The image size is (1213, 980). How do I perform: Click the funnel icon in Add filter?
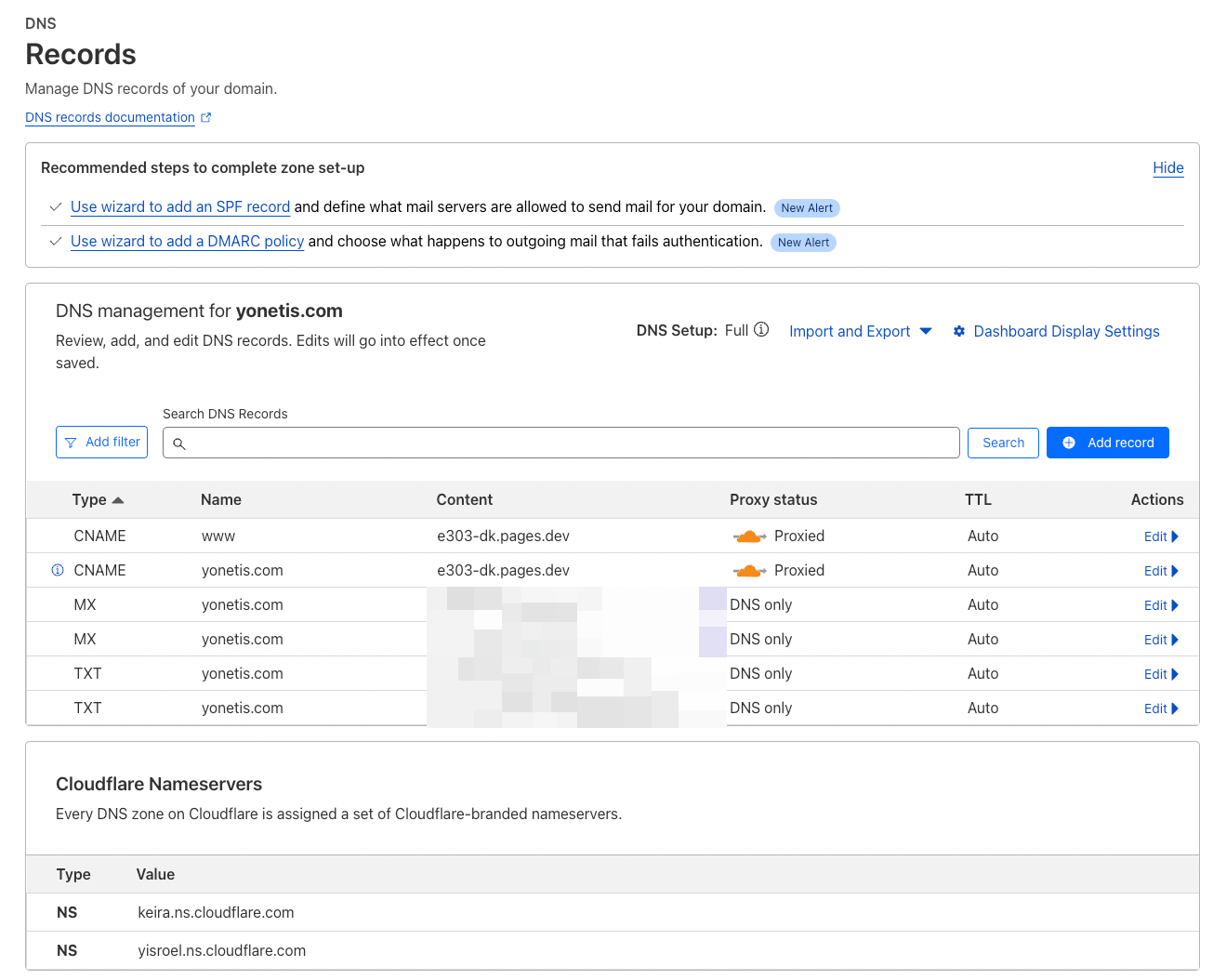point(71,443)
